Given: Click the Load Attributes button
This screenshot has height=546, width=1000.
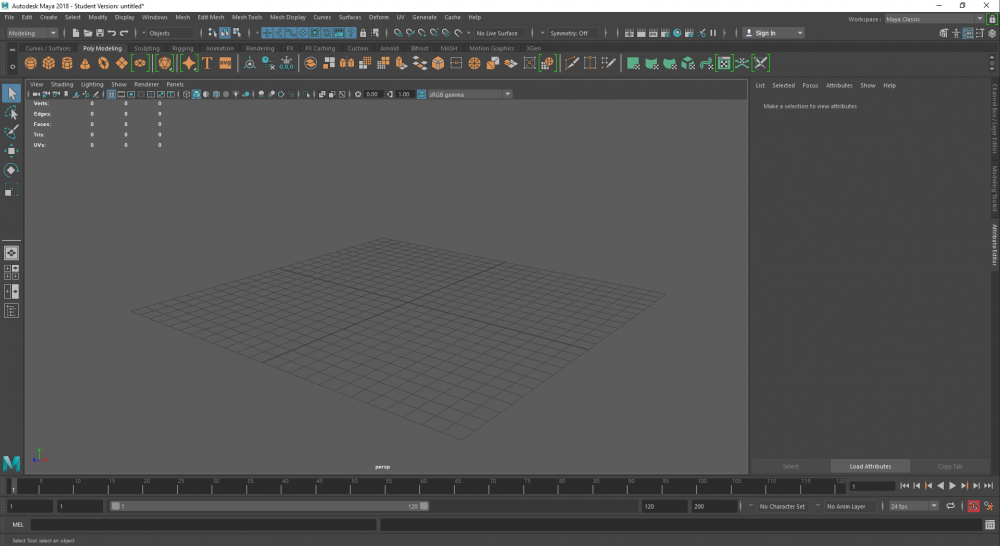Looking at the screenshot, I should [870, 466].
